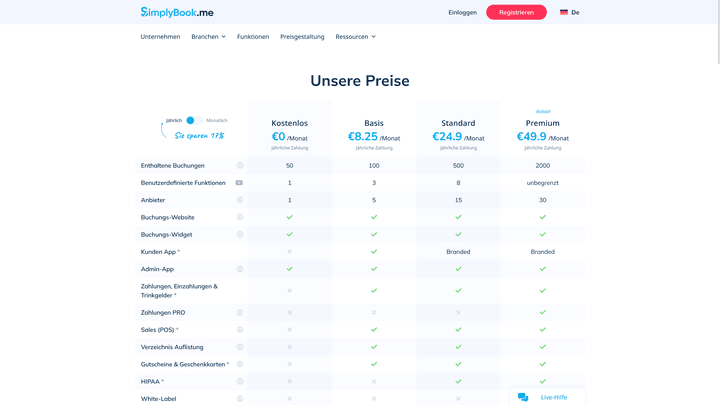
Task: Select the jährlich billing option label
Action: (174, 120)
